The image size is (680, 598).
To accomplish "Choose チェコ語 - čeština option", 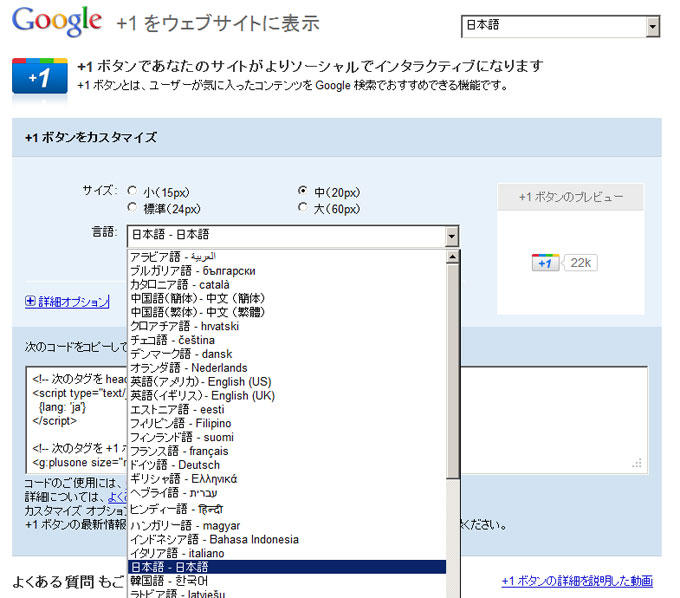I will (x=287, y=340).
